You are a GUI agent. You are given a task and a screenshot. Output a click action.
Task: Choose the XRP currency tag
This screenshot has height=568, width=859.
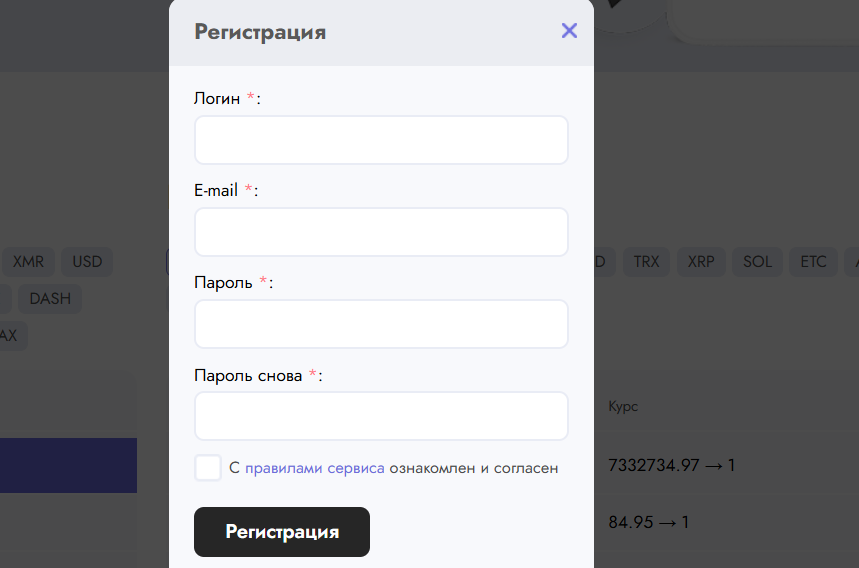[701, 262]
